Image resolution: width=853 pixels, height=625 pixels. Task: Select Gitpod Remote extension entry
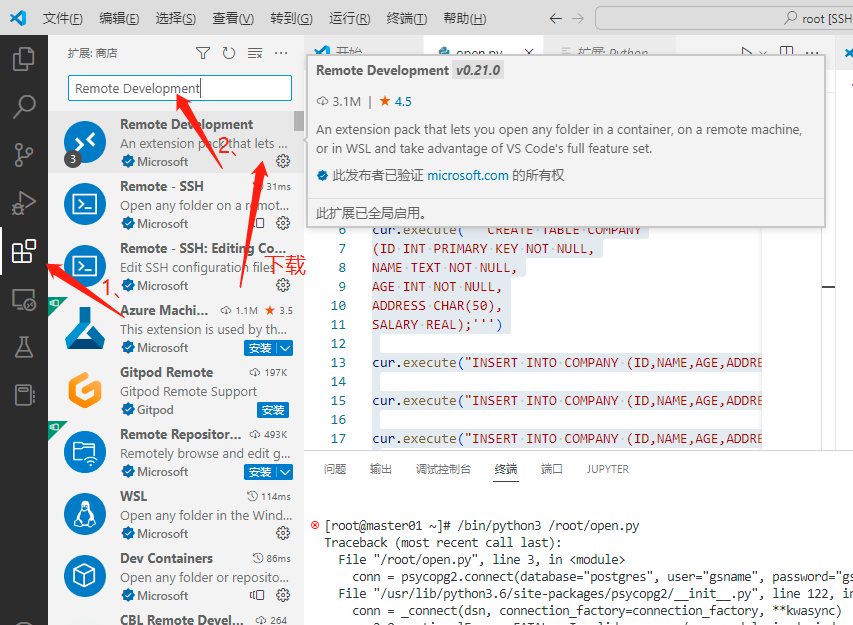coord(176,391)
